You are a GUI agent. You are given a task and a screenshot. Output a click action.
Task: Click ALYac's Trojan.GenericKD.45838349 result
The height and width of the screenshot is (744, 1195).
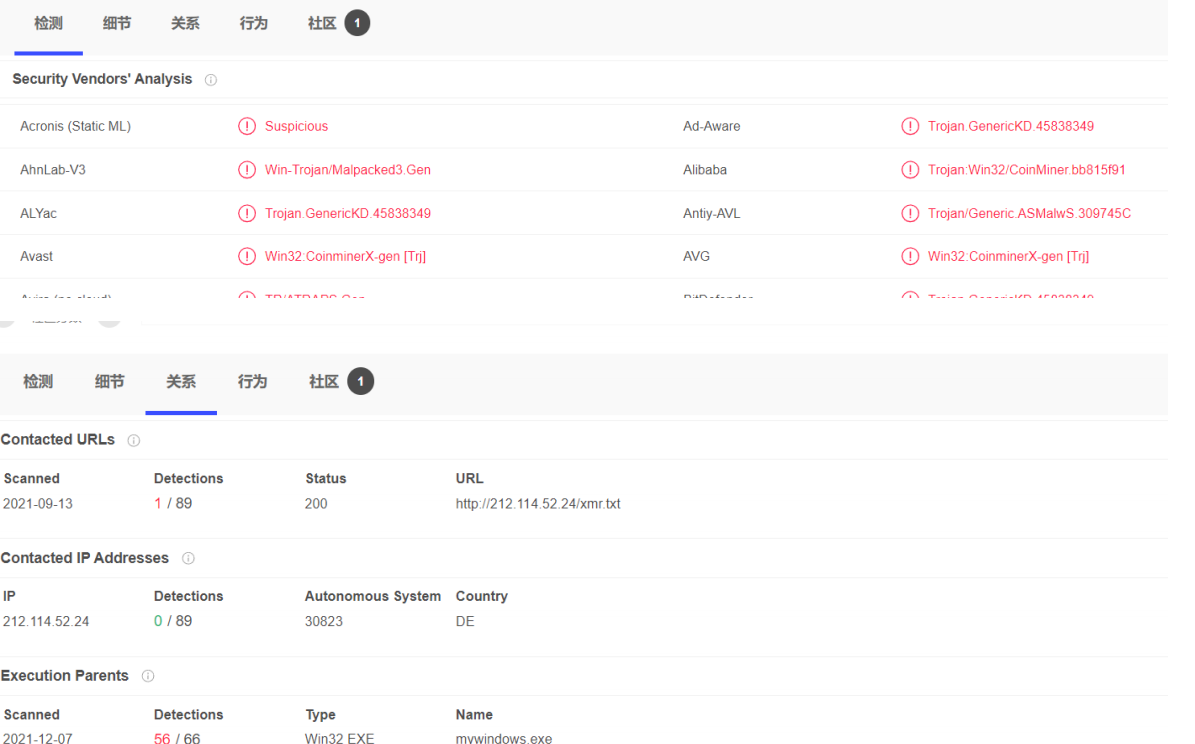(x=348, y=213)
